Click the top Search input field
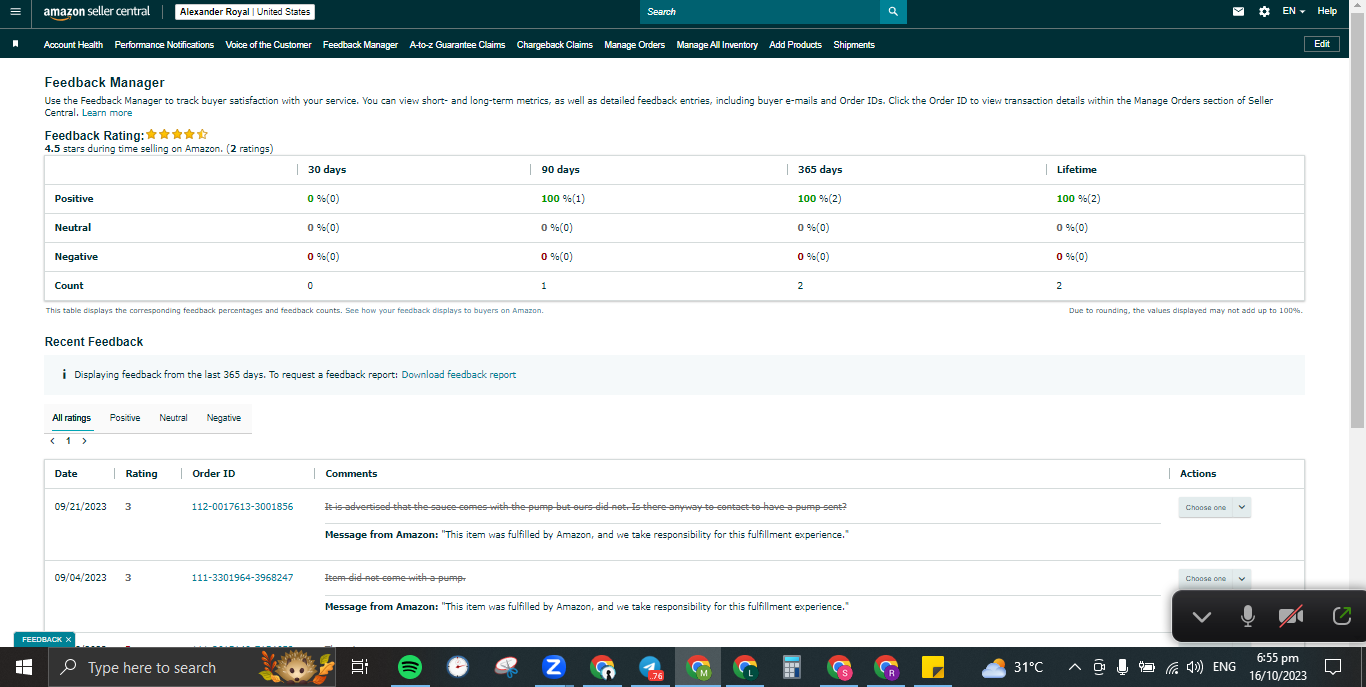The image size is (1366, 687). tap(760, 12)
